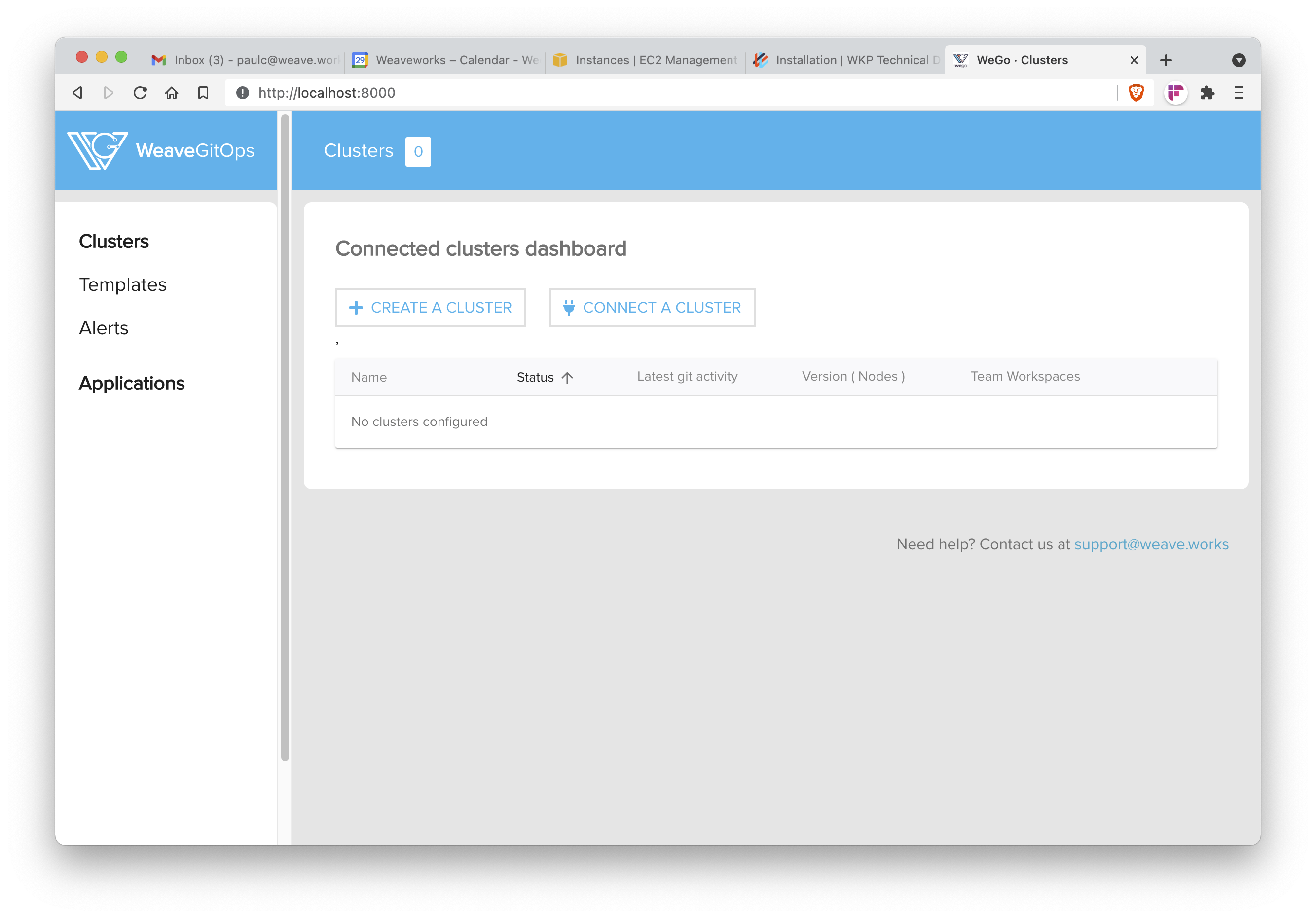Image resolution: width=1316 pixels, height=918 pixels.
Task: Open the tab search dropdown arrow
Action: (1239, 60)
